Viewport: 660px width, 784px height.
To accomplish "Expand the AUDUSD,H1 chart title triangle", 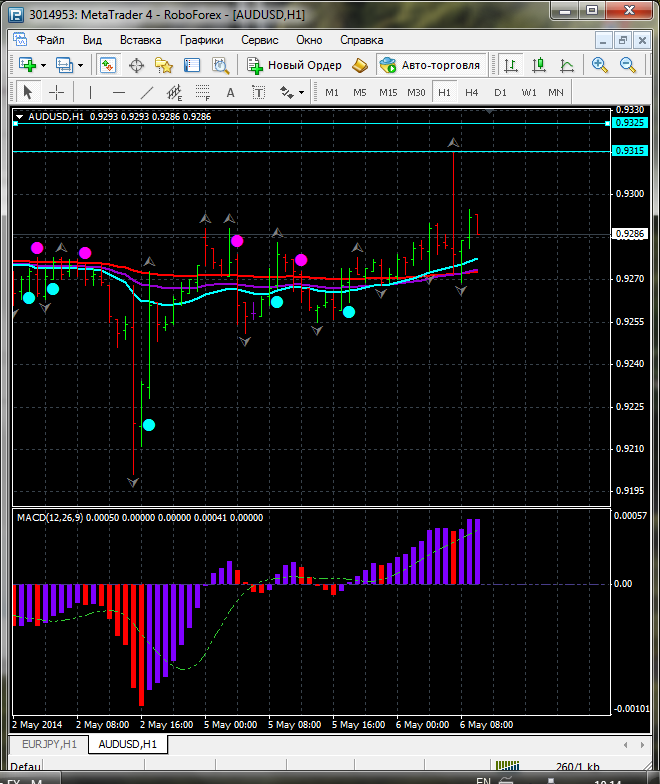I will click(x=19, y=116).
